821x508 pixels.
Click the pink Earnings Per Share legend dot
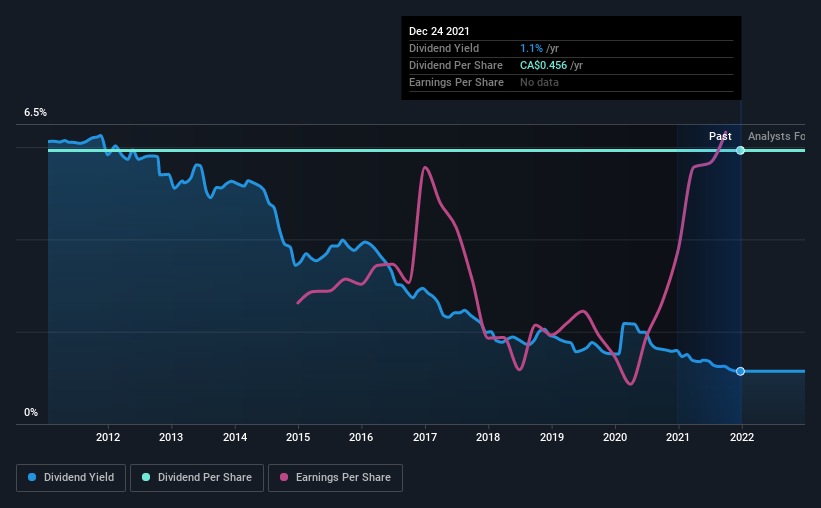[x=284, y=477]
